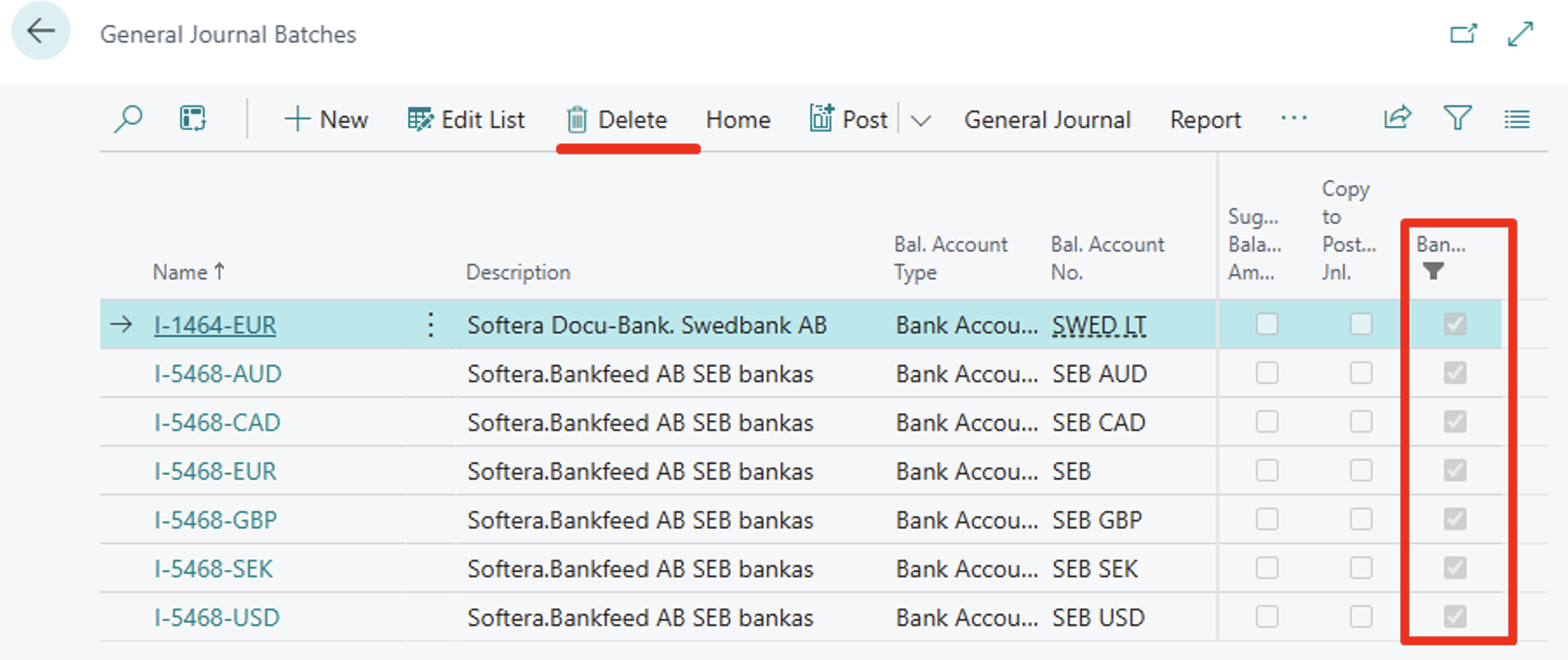The width and height of the screenshot is (1568, 660).
Task: Click the Post action
Action: coord(848,120)
